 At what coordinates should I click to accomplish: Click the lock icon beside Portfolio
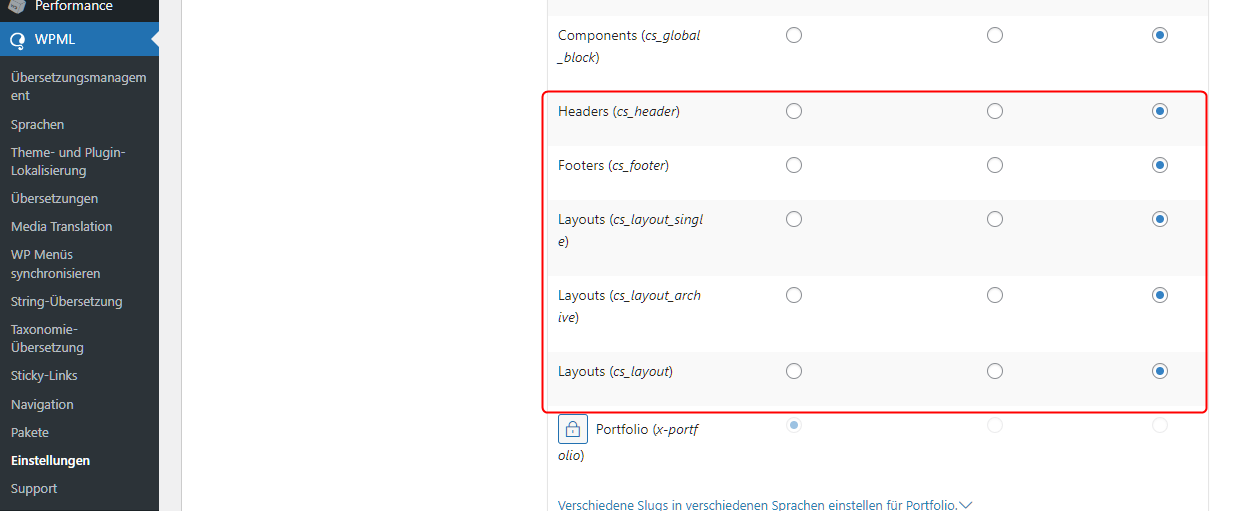tap(572, 429)
